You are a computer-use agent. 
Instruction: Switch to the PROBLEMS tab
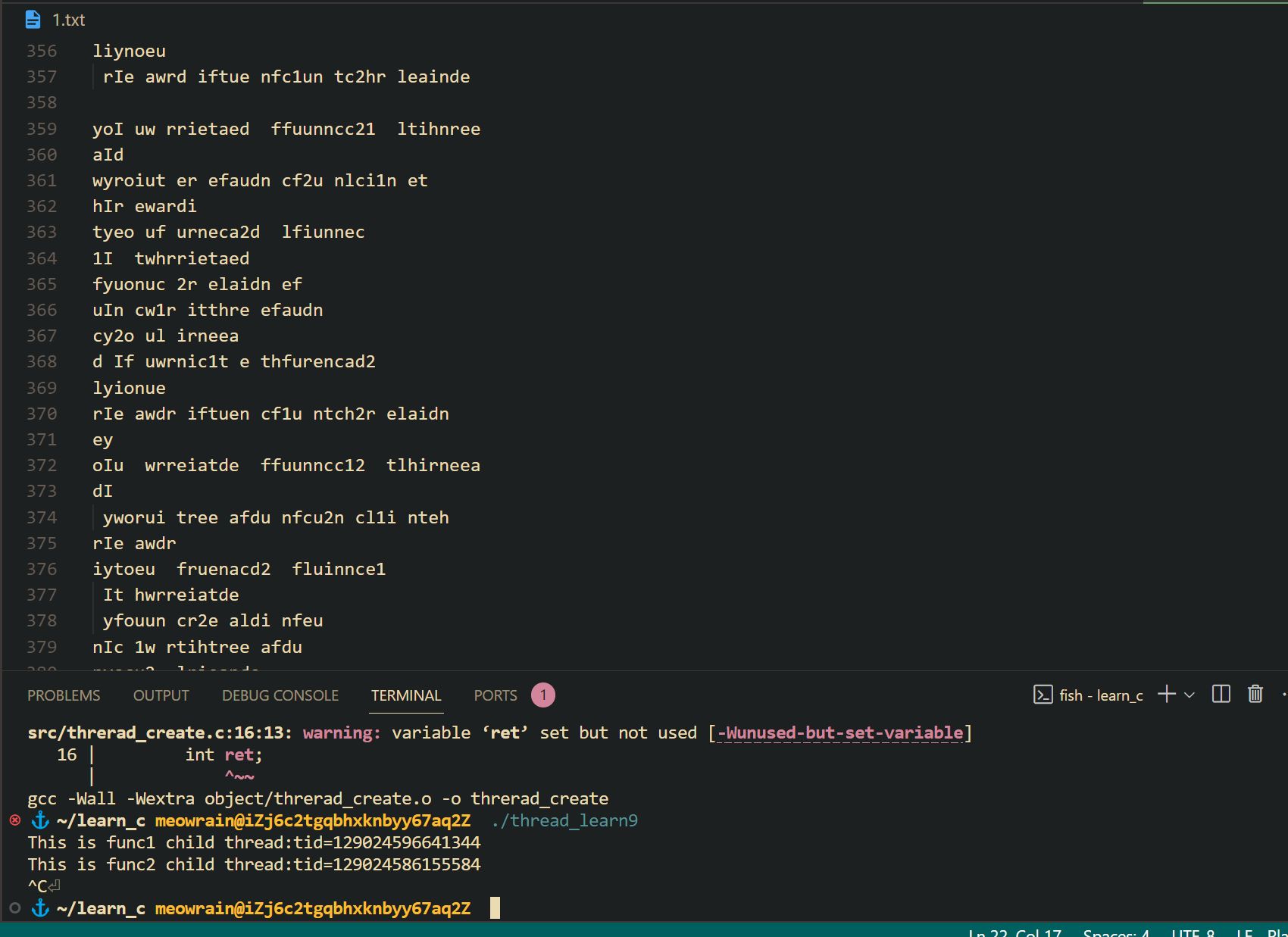pos(64,695)
